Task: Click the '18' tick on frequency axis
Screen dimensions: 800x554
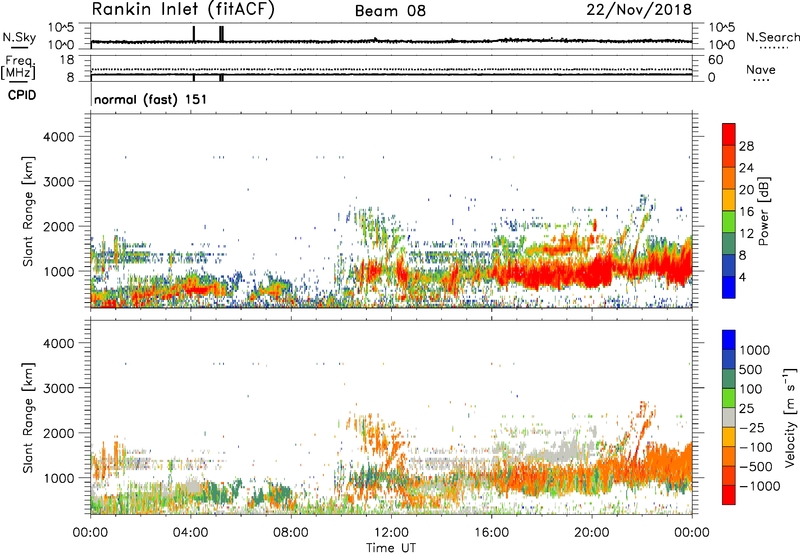Action: pyautogui.click(x=66, y=60)
